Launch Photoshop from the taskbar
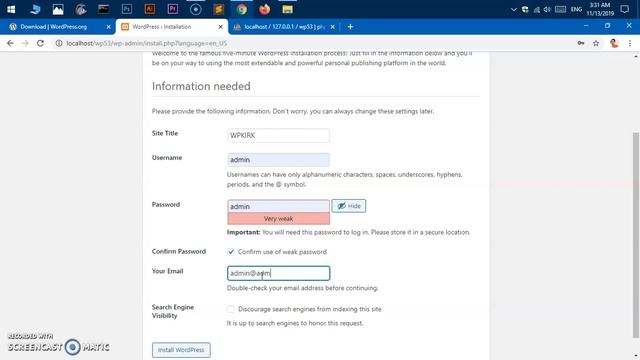The height and width of the screenshot is (360, 640). 127,9
